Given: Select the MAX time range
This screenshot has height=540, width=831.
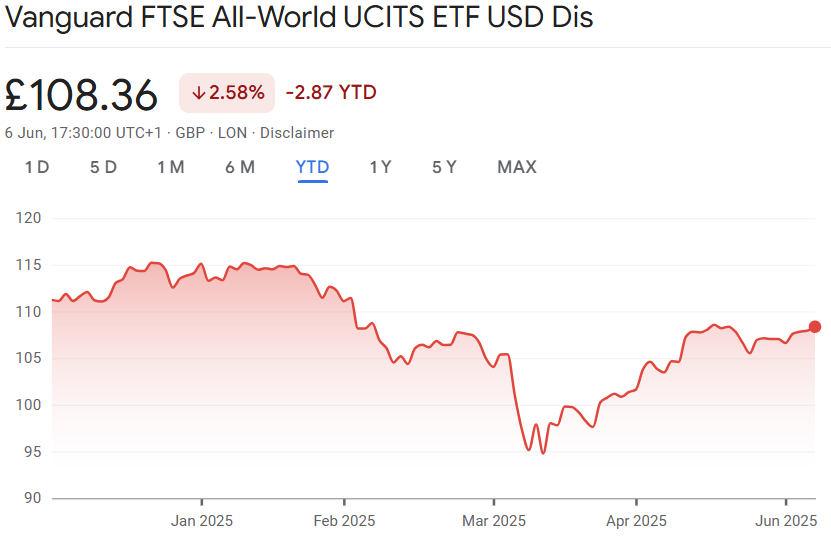Looking at the screenshot, I should tap(517, 167).
